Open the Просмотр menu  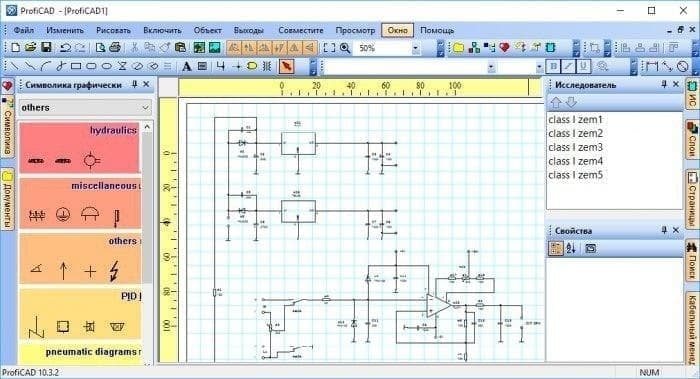click(355, 30)
